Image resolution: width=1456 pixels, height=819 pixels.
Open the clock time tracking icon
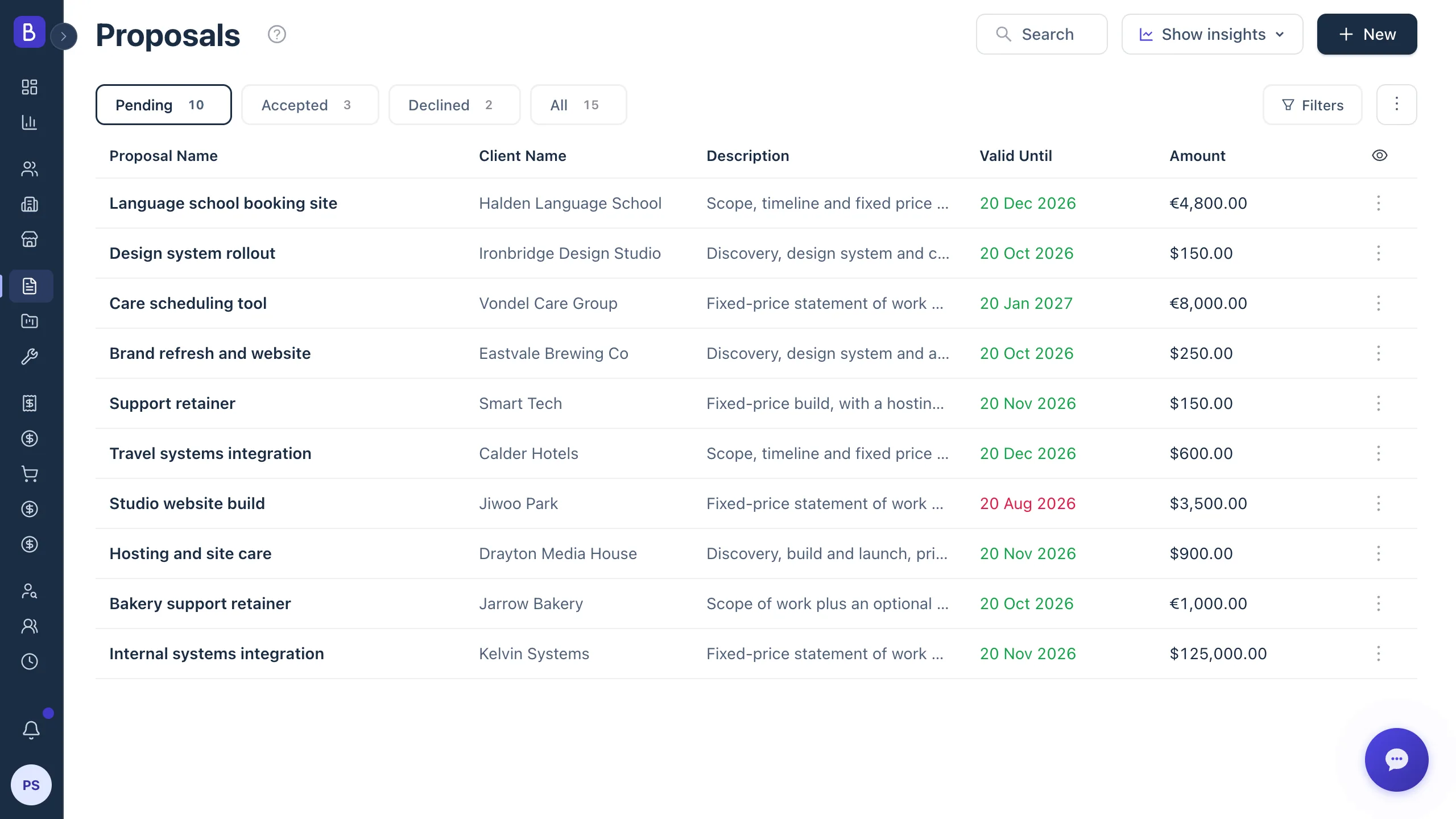pos(30,661)
